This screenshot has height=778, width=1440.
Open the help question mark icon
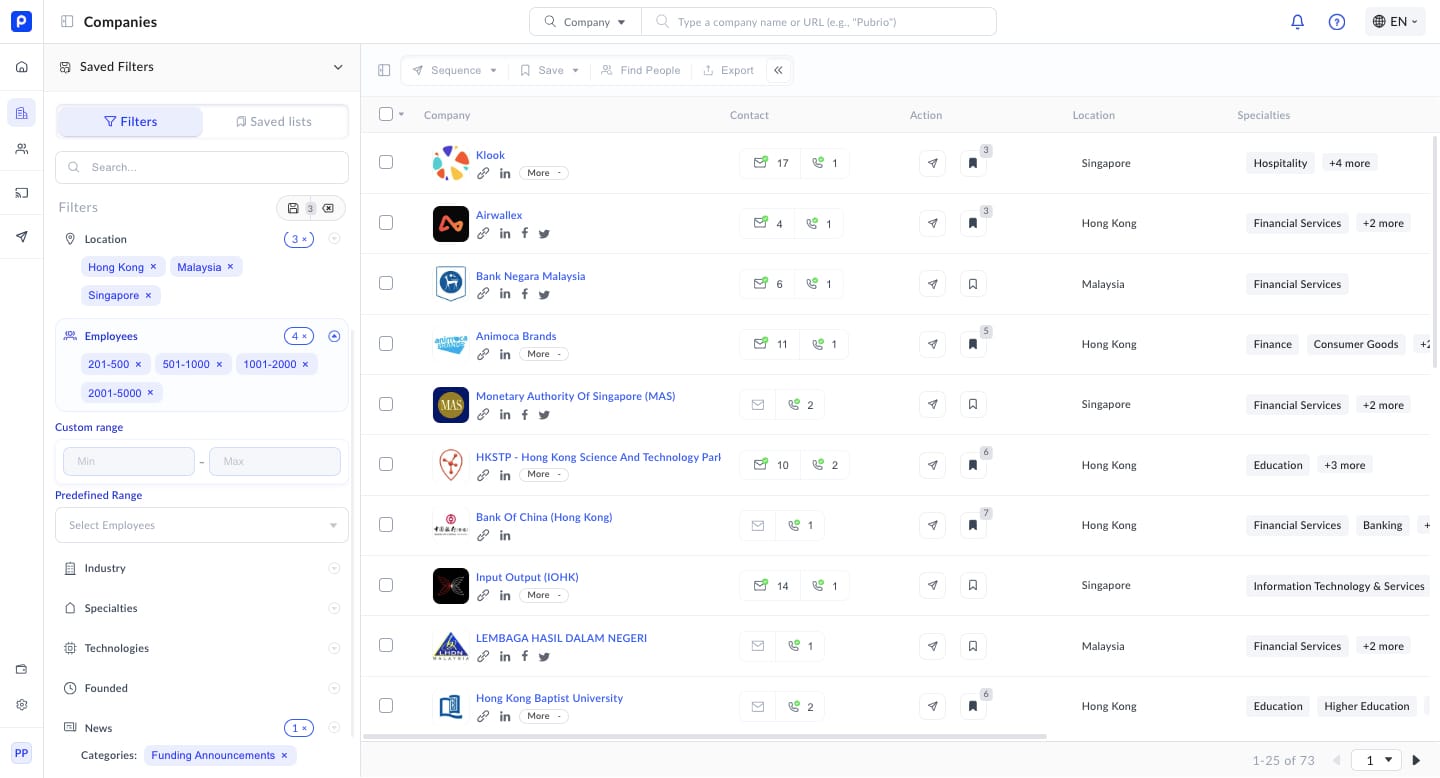[1336, 22]
